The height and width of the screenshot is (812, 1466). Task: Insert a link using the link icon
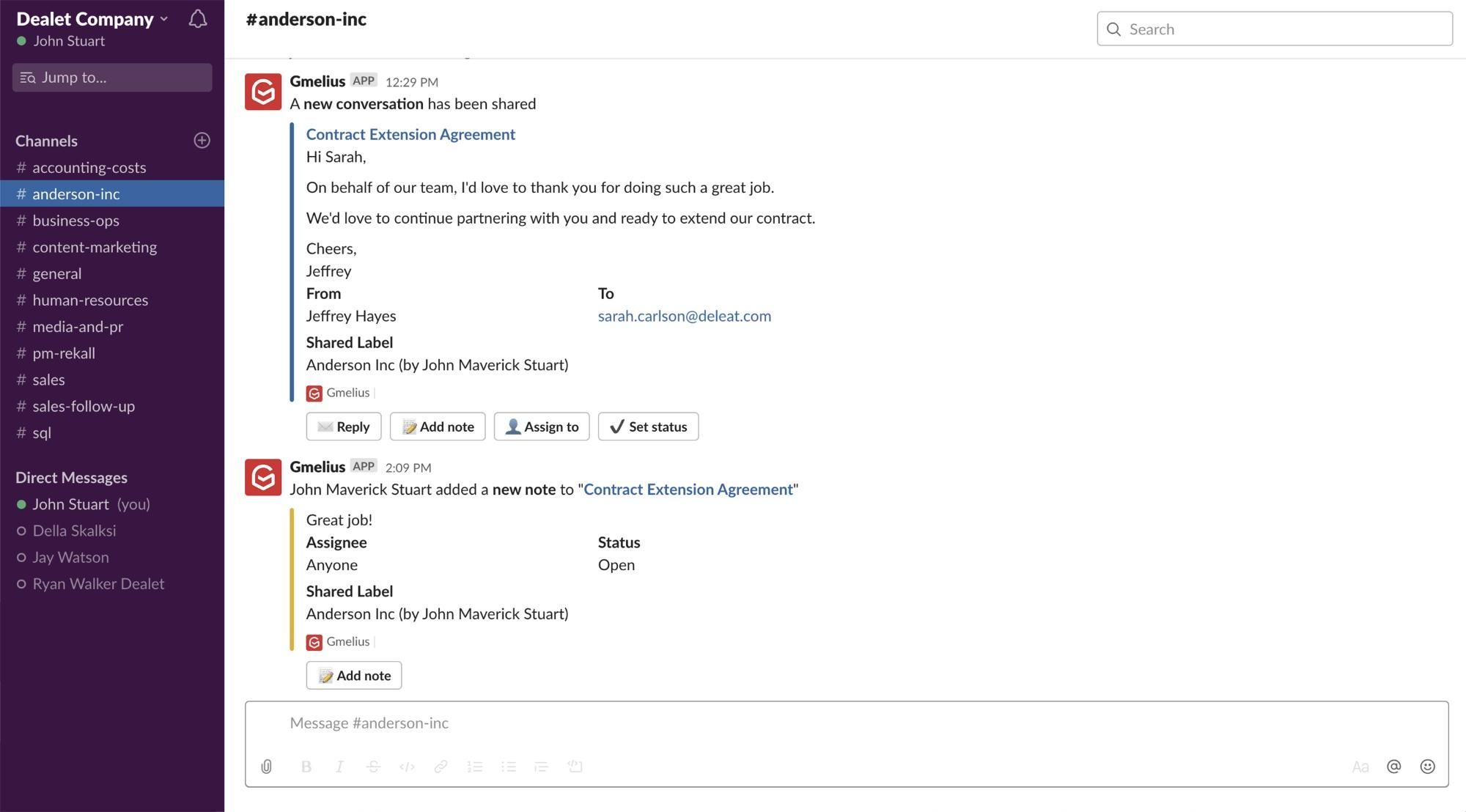tap(441, 767)
